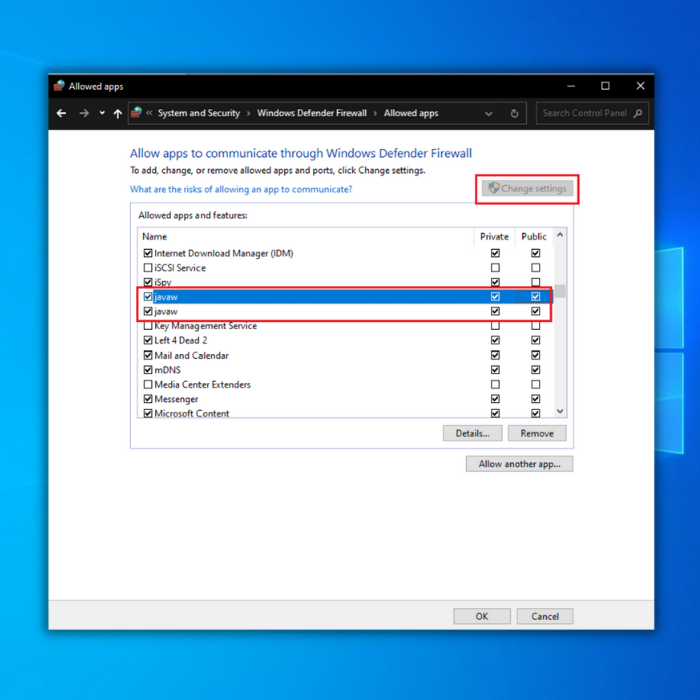
Task: Uncheck the Messenger app checkbox
Action: (x=148, y=399)
